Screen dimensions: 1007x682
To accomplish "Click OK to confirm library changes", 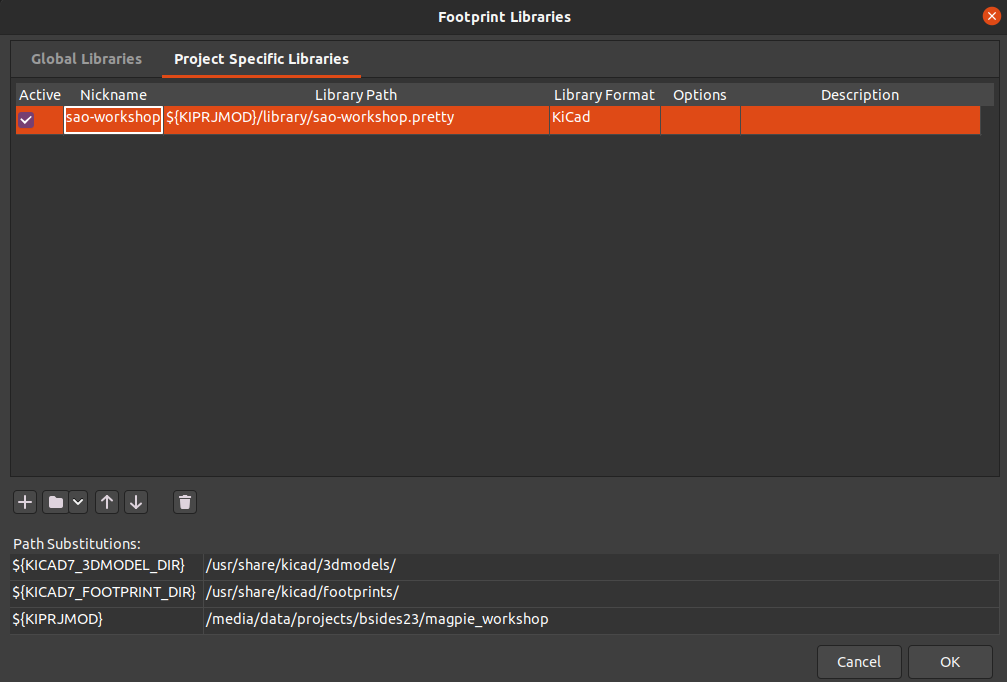I will pyautogui.click(x=949, y=661).
